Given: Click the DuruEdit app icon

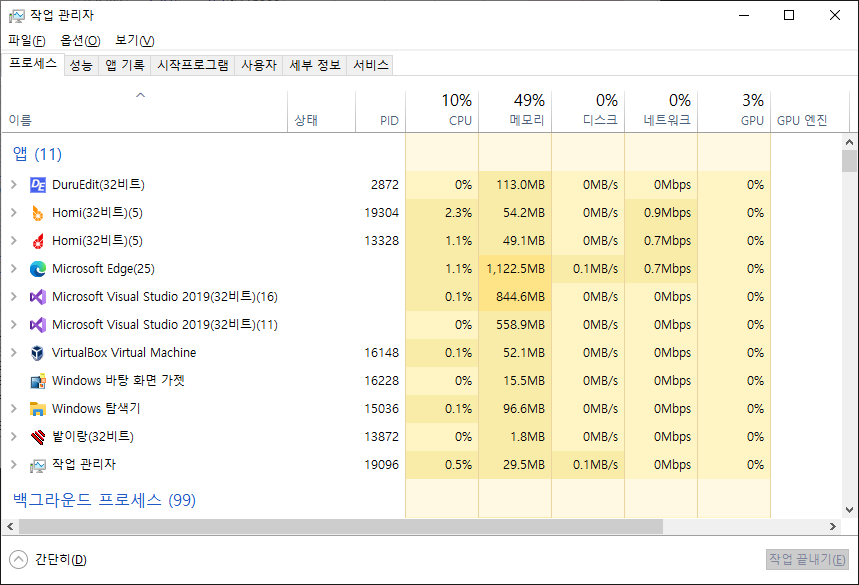Looking at the screenshot, I should point(38,185).
